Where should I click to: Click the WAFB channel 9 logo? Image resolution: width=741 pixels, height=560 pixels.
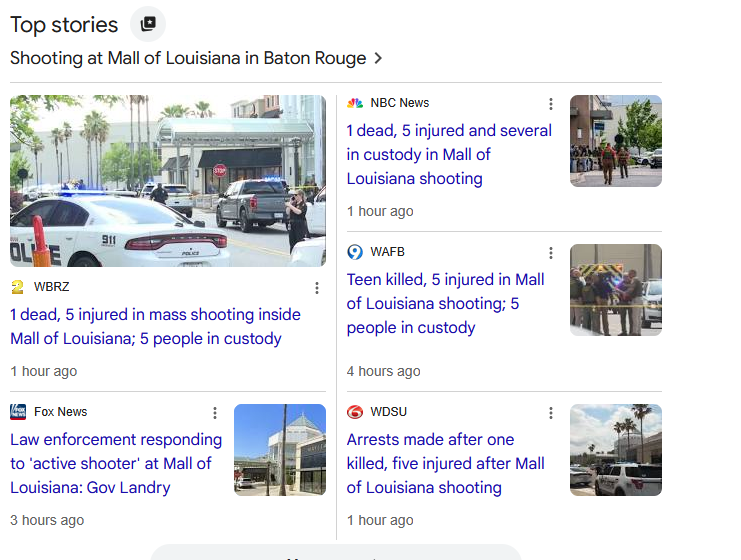coord(355,252)
